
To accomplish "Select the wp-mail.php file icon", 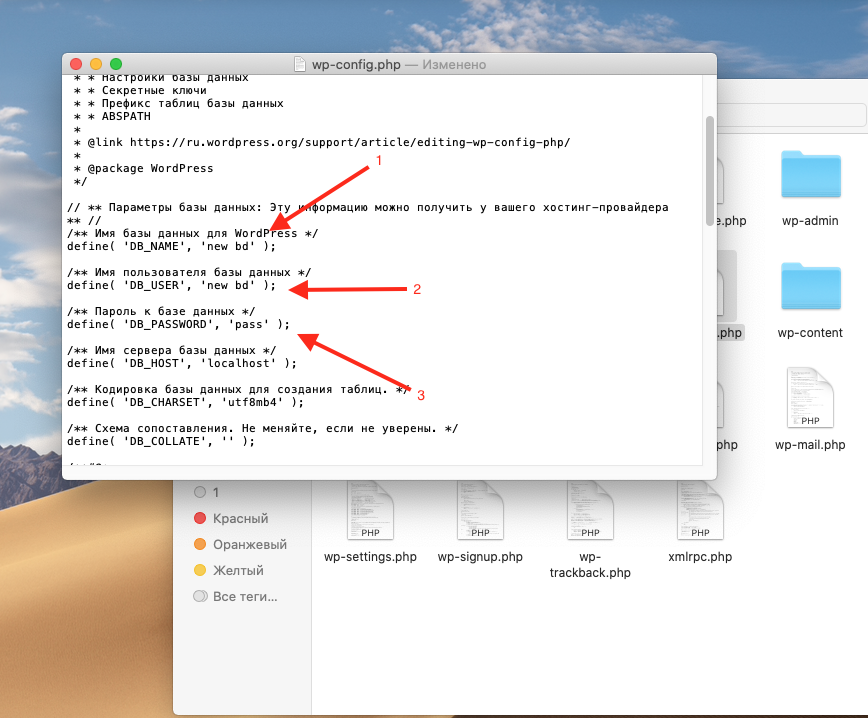I will pyautogui.click(x=810, y=397).
